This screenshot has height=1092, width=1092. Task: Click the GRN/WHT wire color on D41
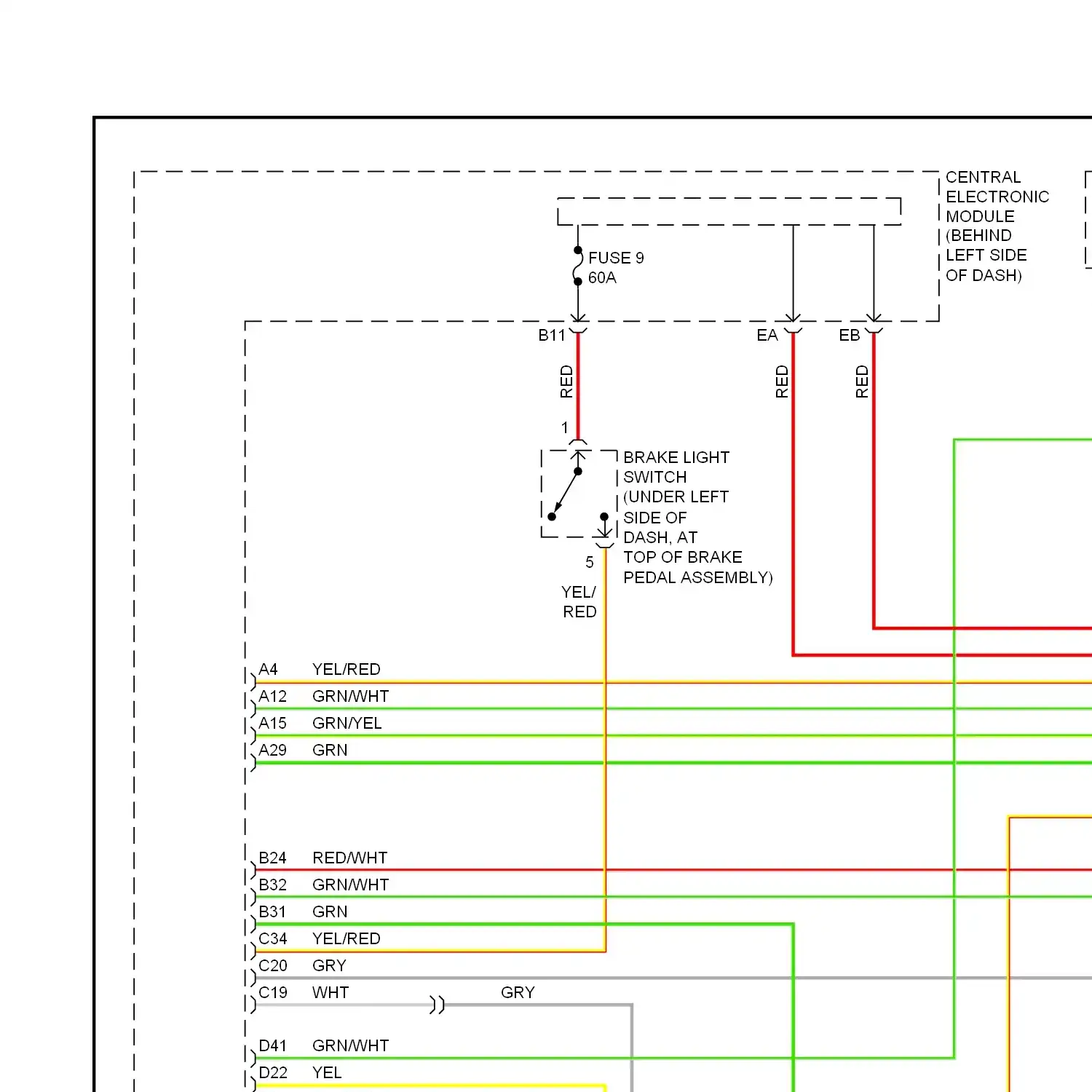[x=351, y=1045]
